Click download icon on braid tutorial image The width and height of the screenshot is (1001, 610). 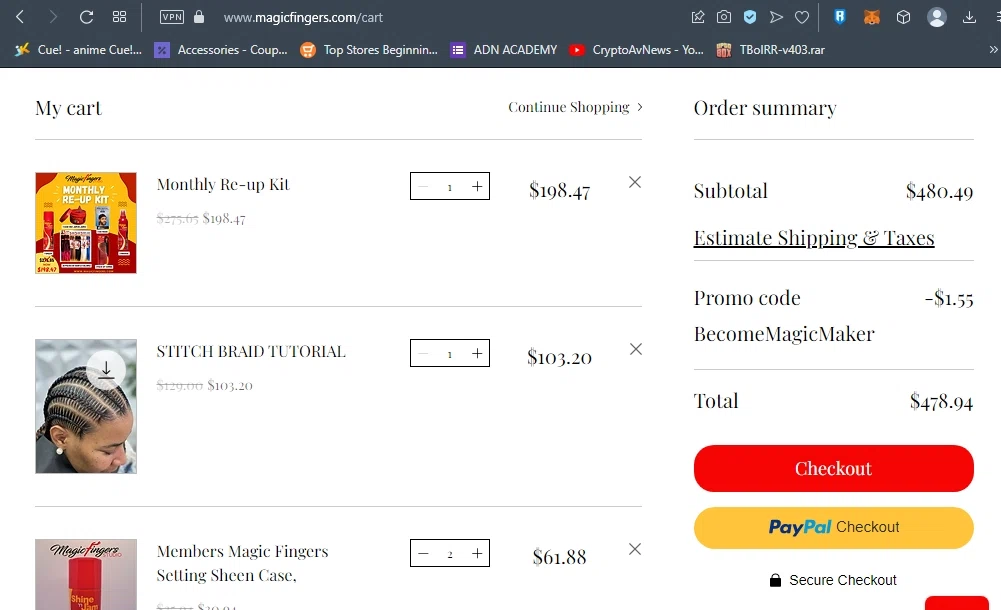tap(106, 369)
